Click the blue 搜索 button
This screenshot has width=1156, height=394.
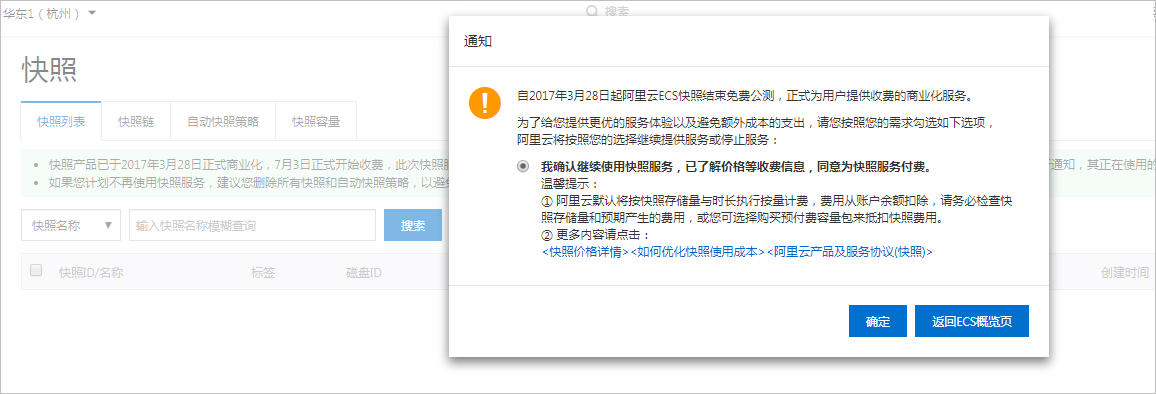pos(413,225)
